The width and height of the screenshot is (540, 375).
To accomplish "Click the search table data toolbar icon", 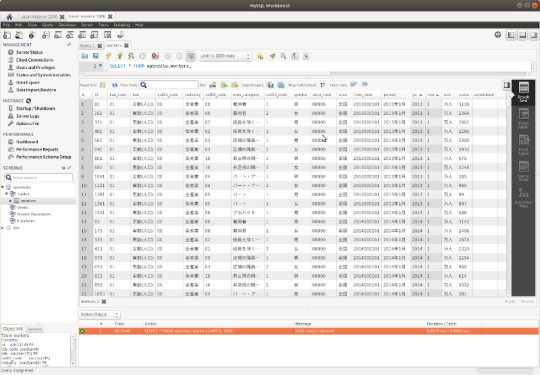I will [107, 35].
